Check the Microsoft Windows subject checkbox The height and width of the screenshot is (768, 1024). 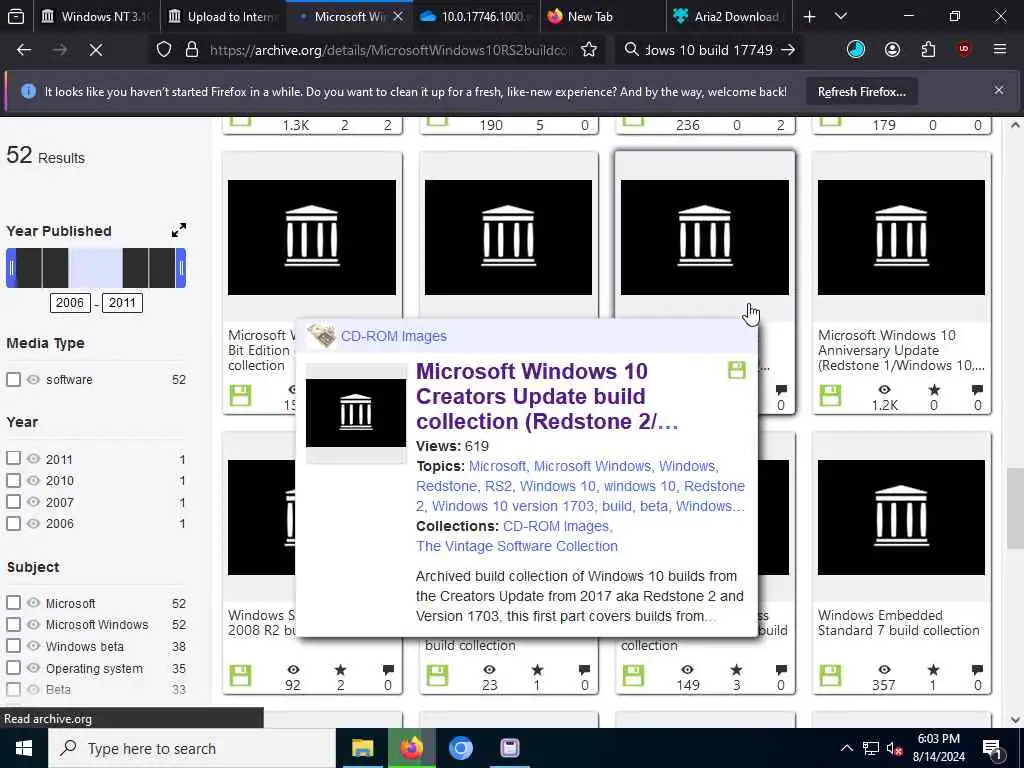click(13, 624)
